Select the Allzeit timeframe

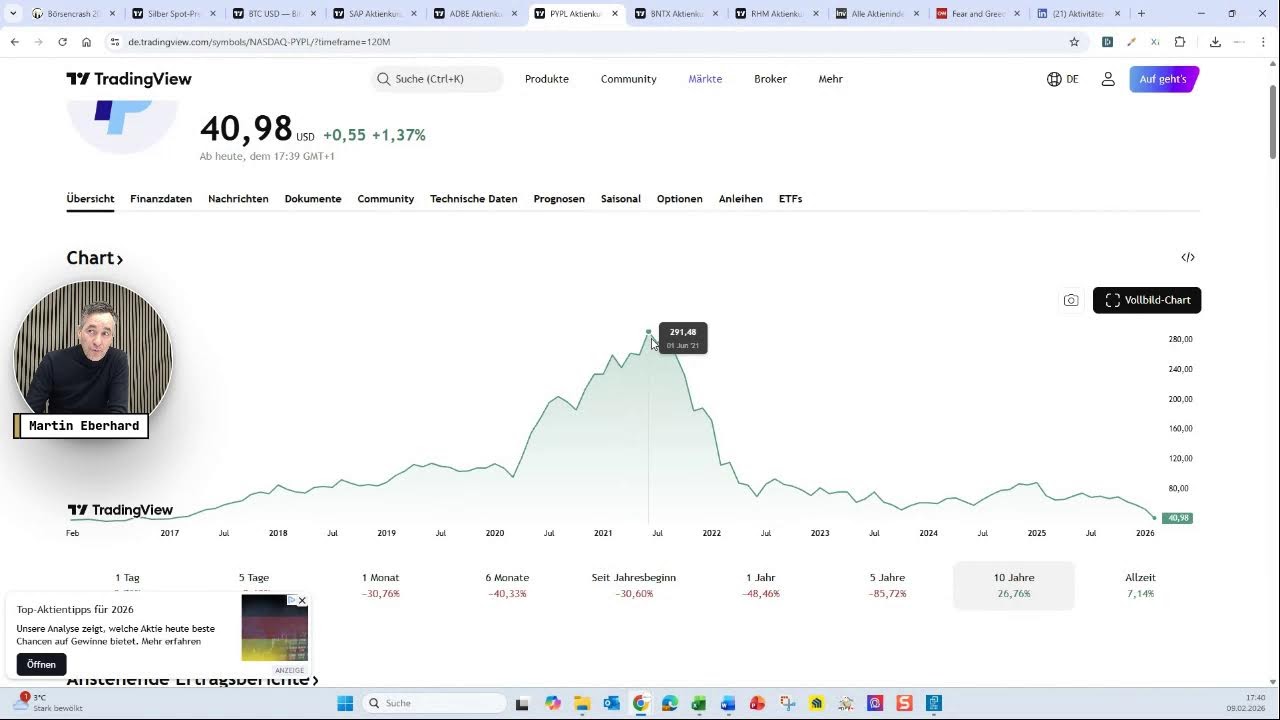point(1140,585)
